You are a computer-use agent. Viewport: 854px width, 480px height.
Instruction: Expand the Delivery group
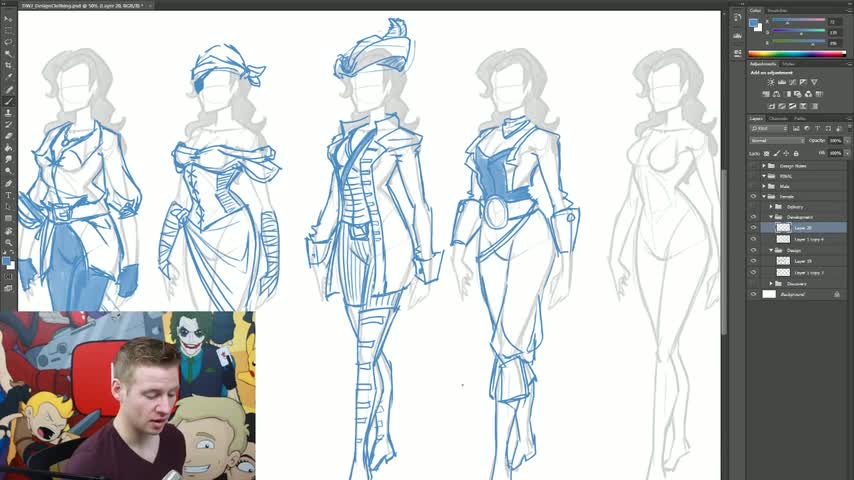point(771,206)
